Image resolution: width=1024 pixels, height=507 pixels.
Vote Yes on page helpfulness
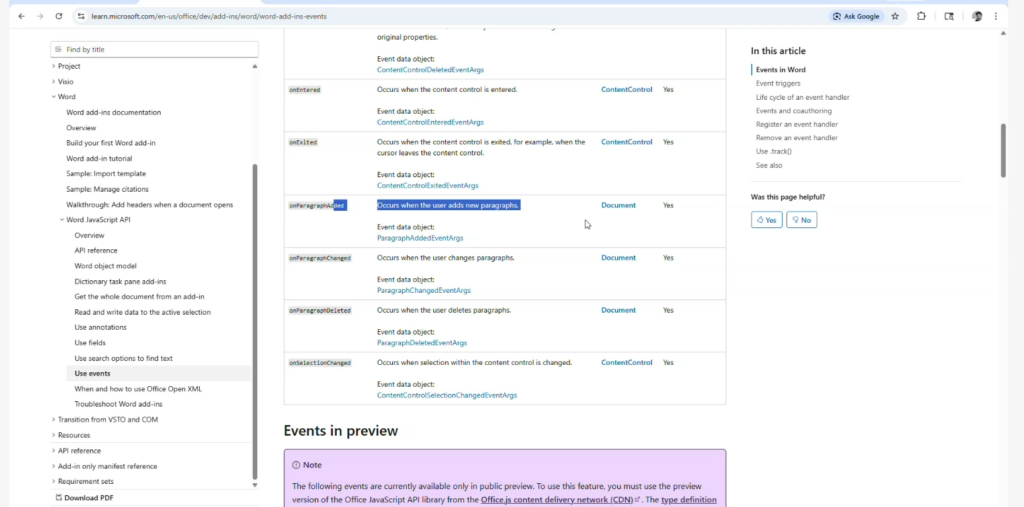[766, 219]
